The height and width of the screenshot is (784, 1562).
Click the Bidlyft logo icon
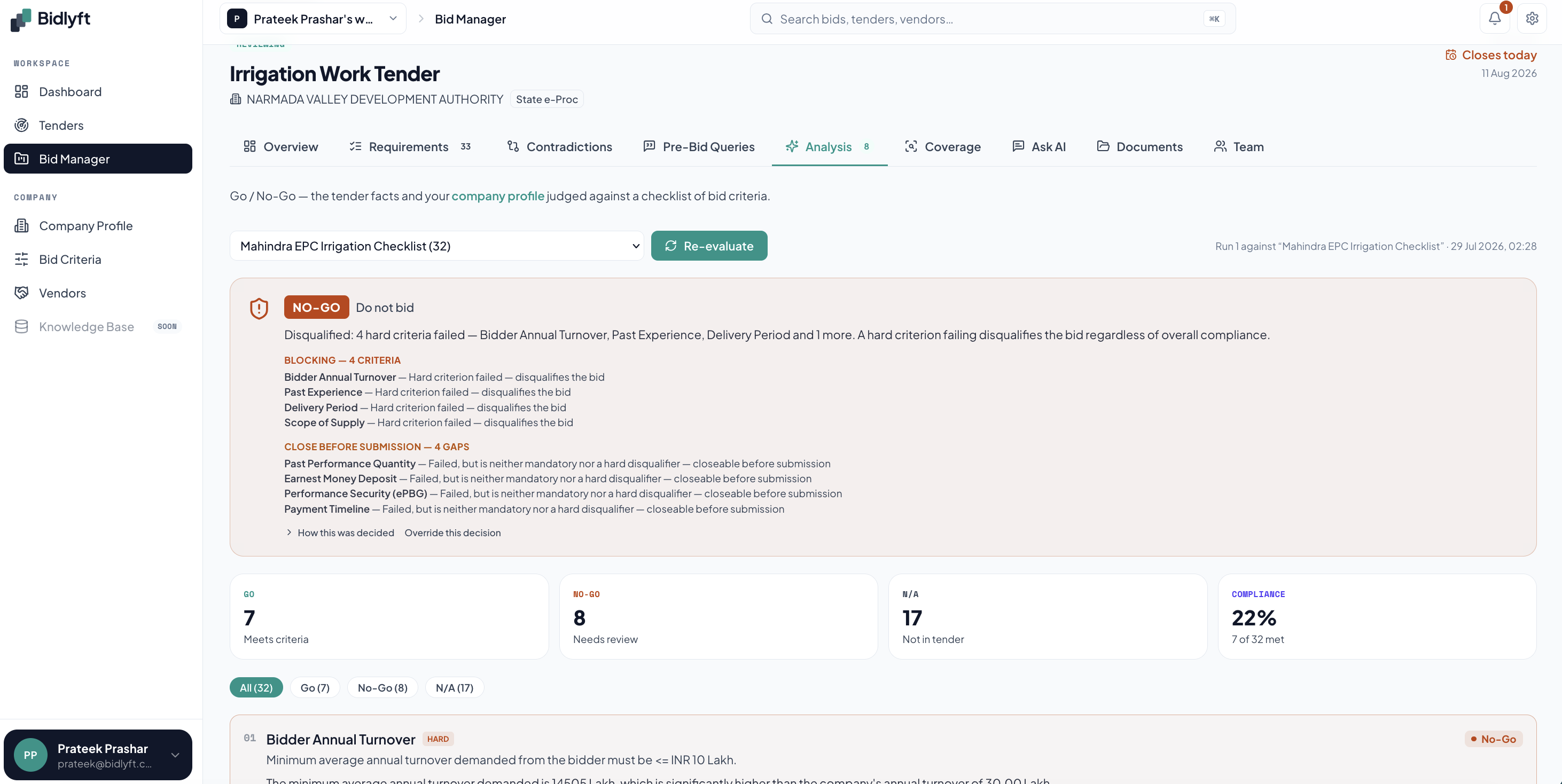pos(21,19)
